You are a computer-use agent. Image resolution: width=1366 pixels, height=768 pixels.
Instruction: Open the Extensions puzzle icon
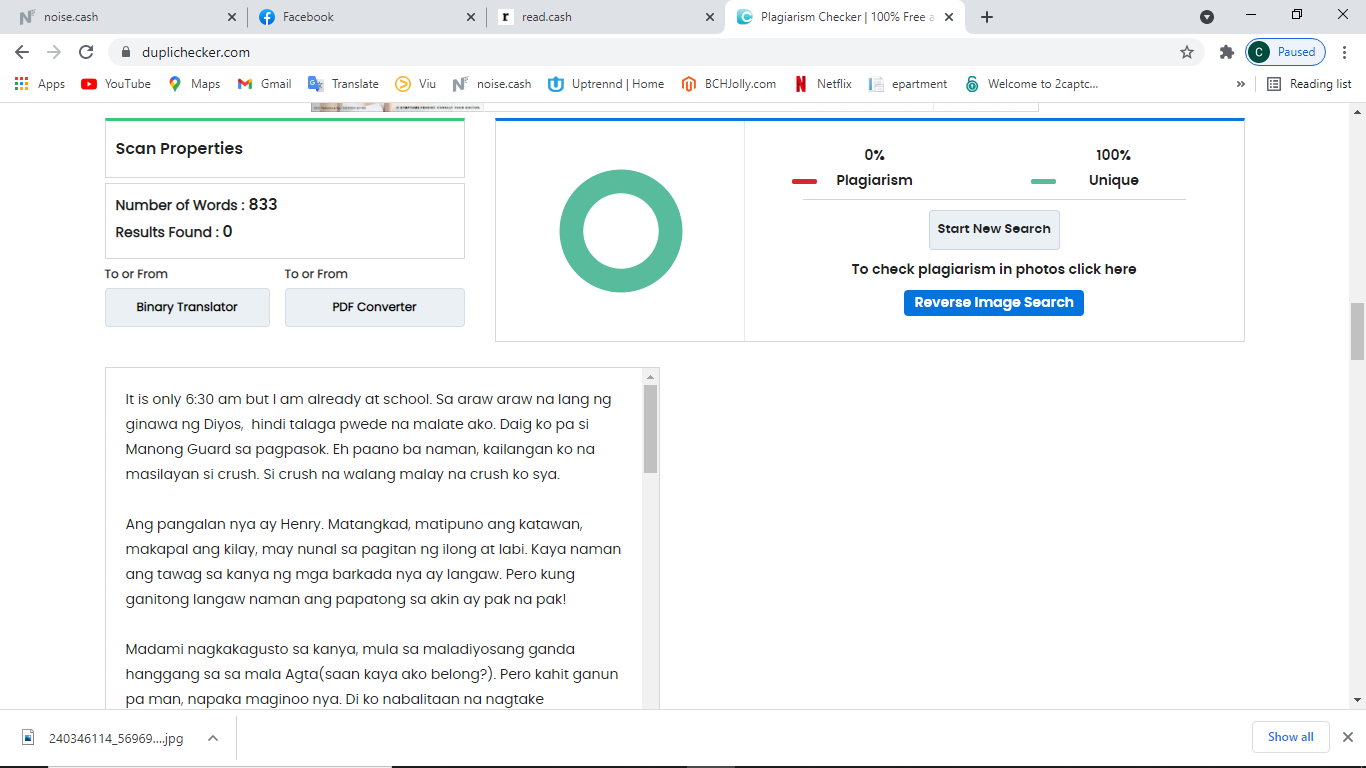click(1227, 52)
